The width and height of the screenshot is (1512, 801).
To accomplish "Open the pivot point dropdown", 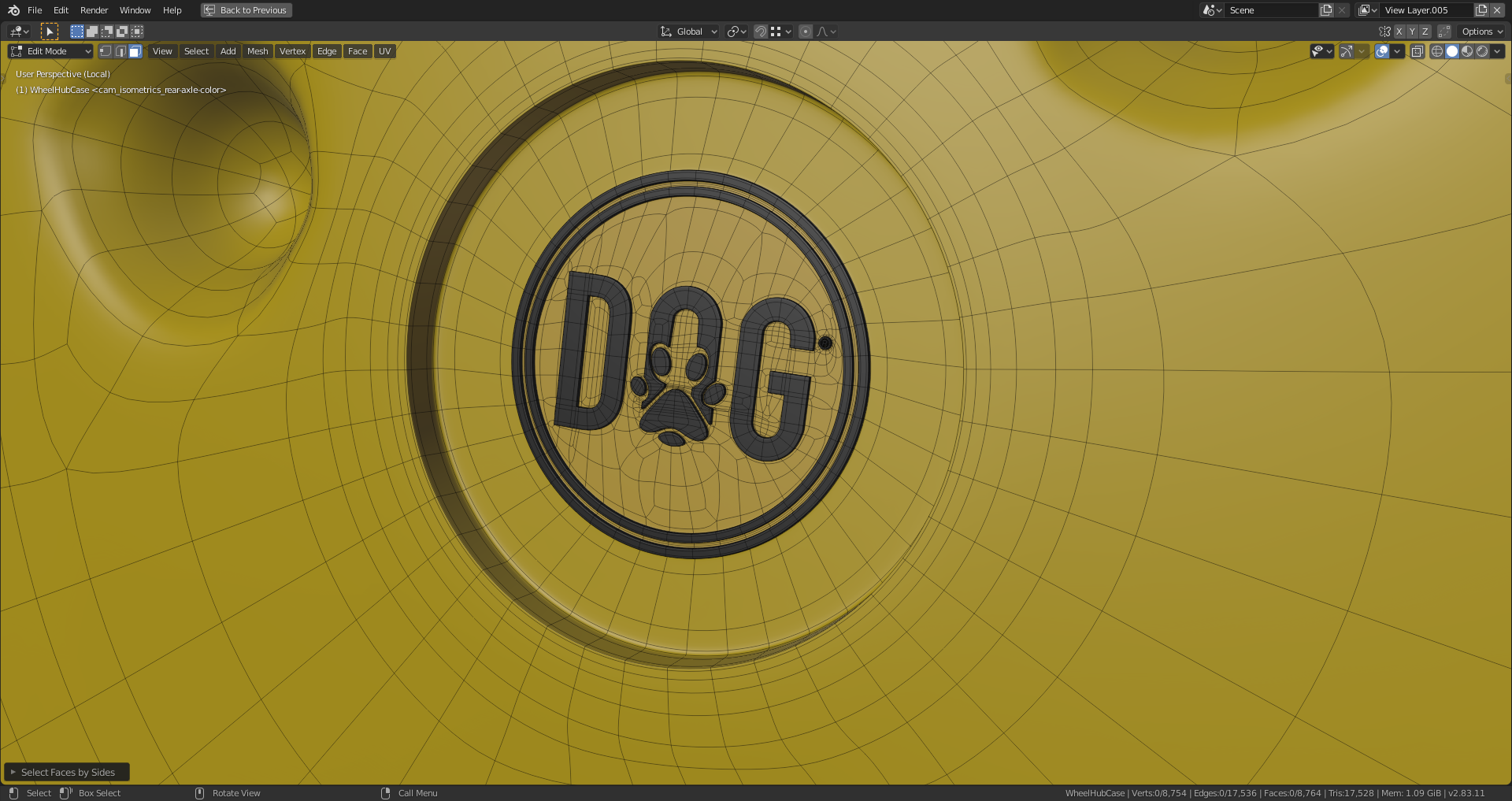I will (x=736, y=32).
